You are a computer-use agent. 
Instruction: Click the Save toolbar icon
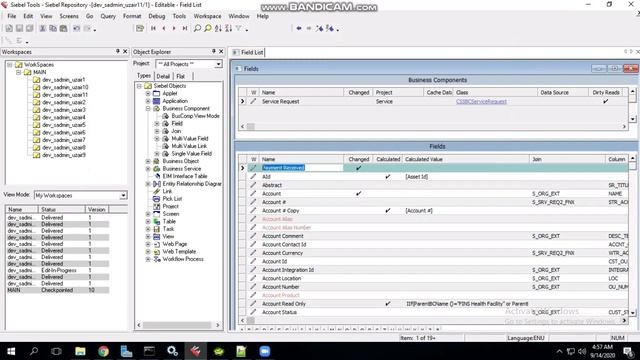19,28
